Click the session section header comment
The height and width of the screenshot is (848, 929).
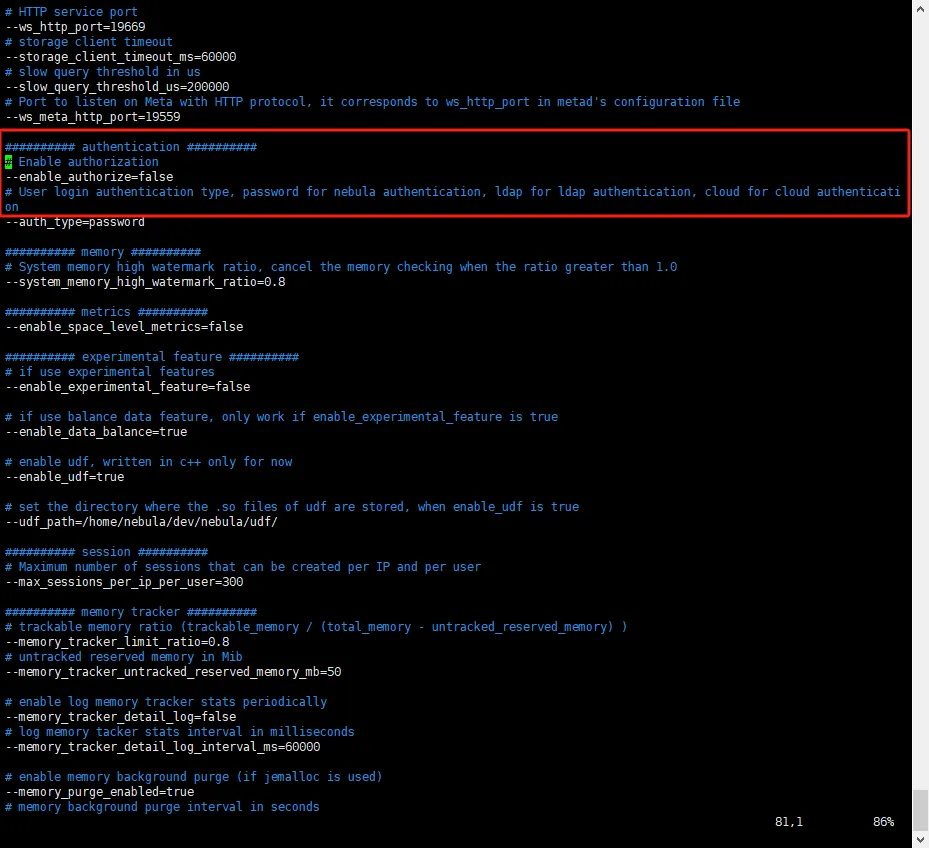point(107,552)
